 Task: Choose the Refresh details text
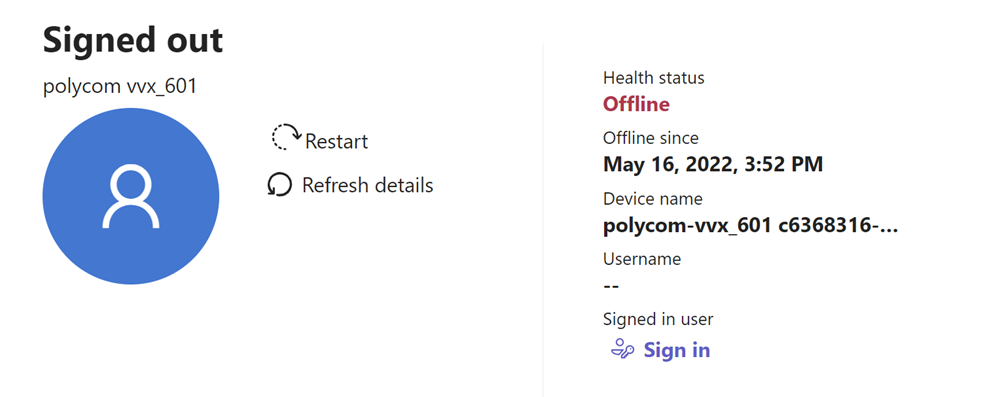tap(368, 185)
